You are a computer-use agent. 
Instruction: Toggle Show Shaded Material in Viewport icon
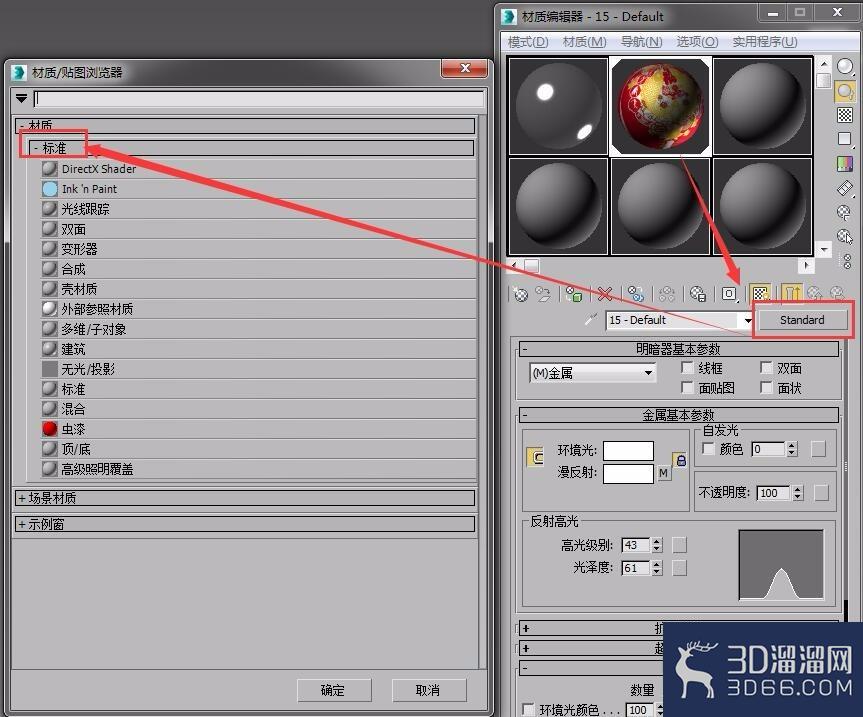click(761, 294)
